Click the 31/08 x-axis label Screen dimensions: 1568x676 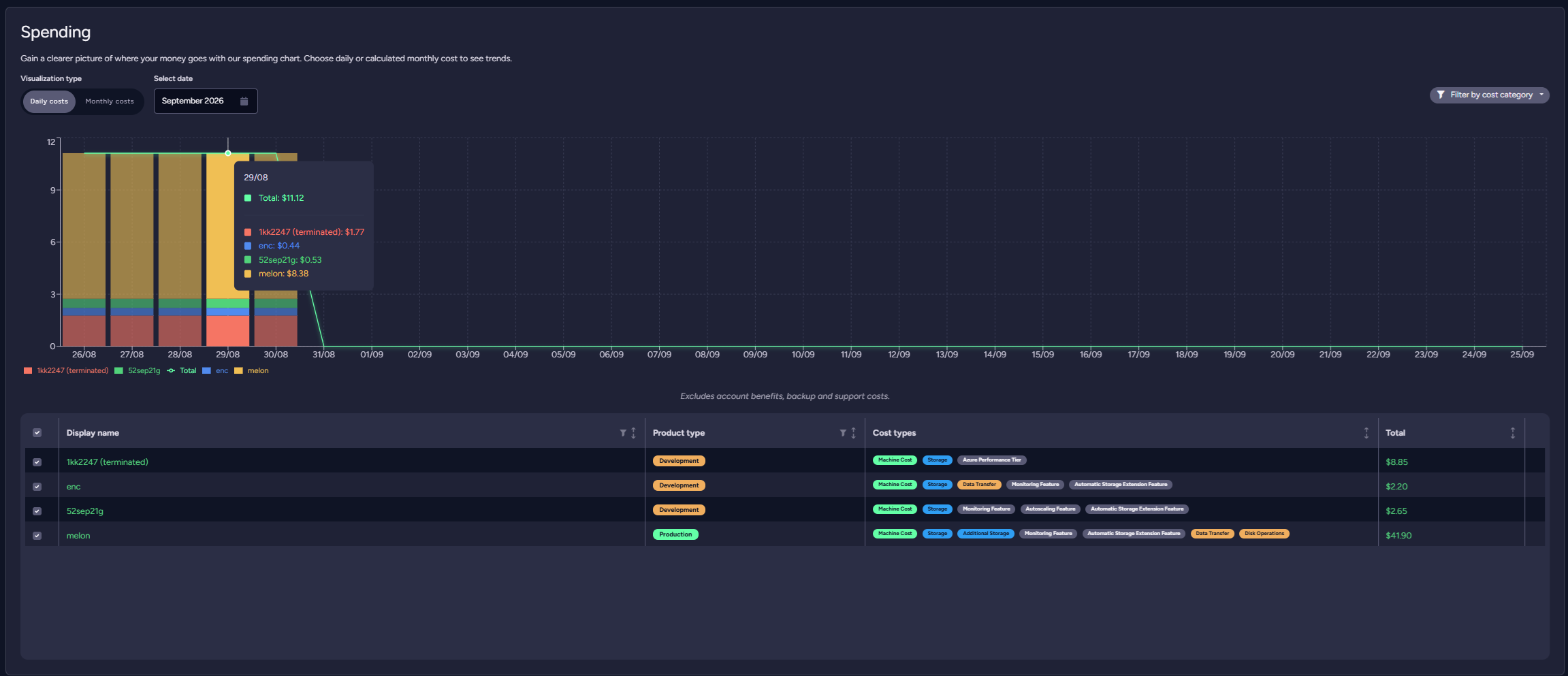point(323,355)
